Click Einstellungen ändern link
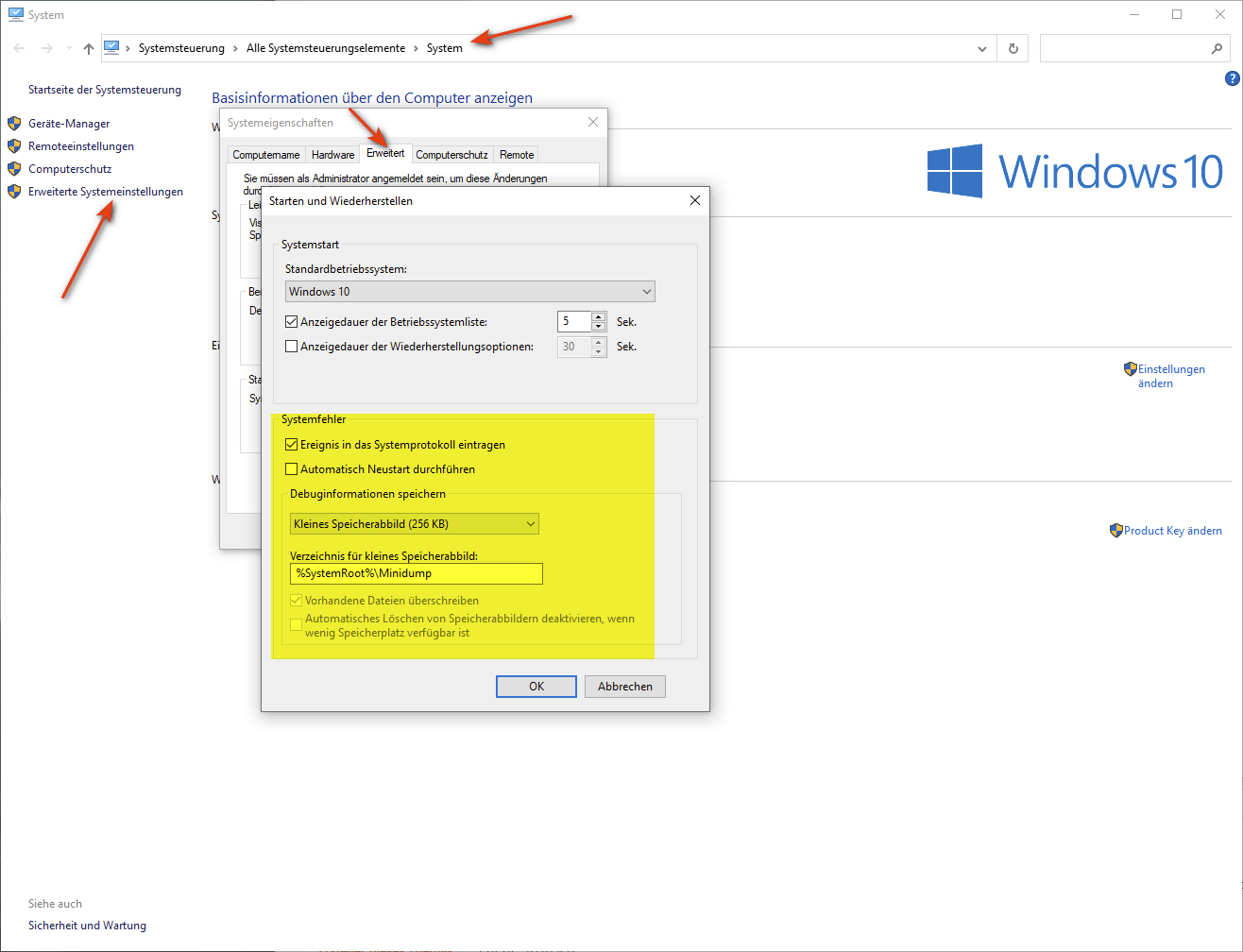1243x952 pixels. (x=1171, y=376)
